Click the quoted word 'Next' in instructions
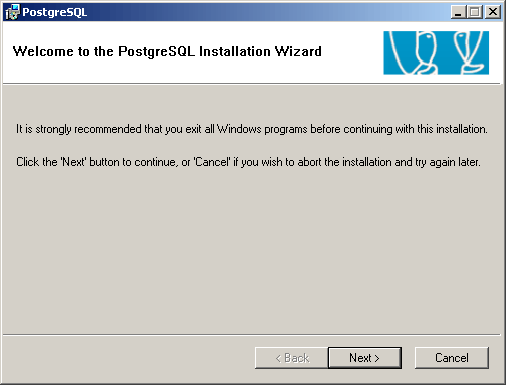The image size is (506, 385). point(73,162)
